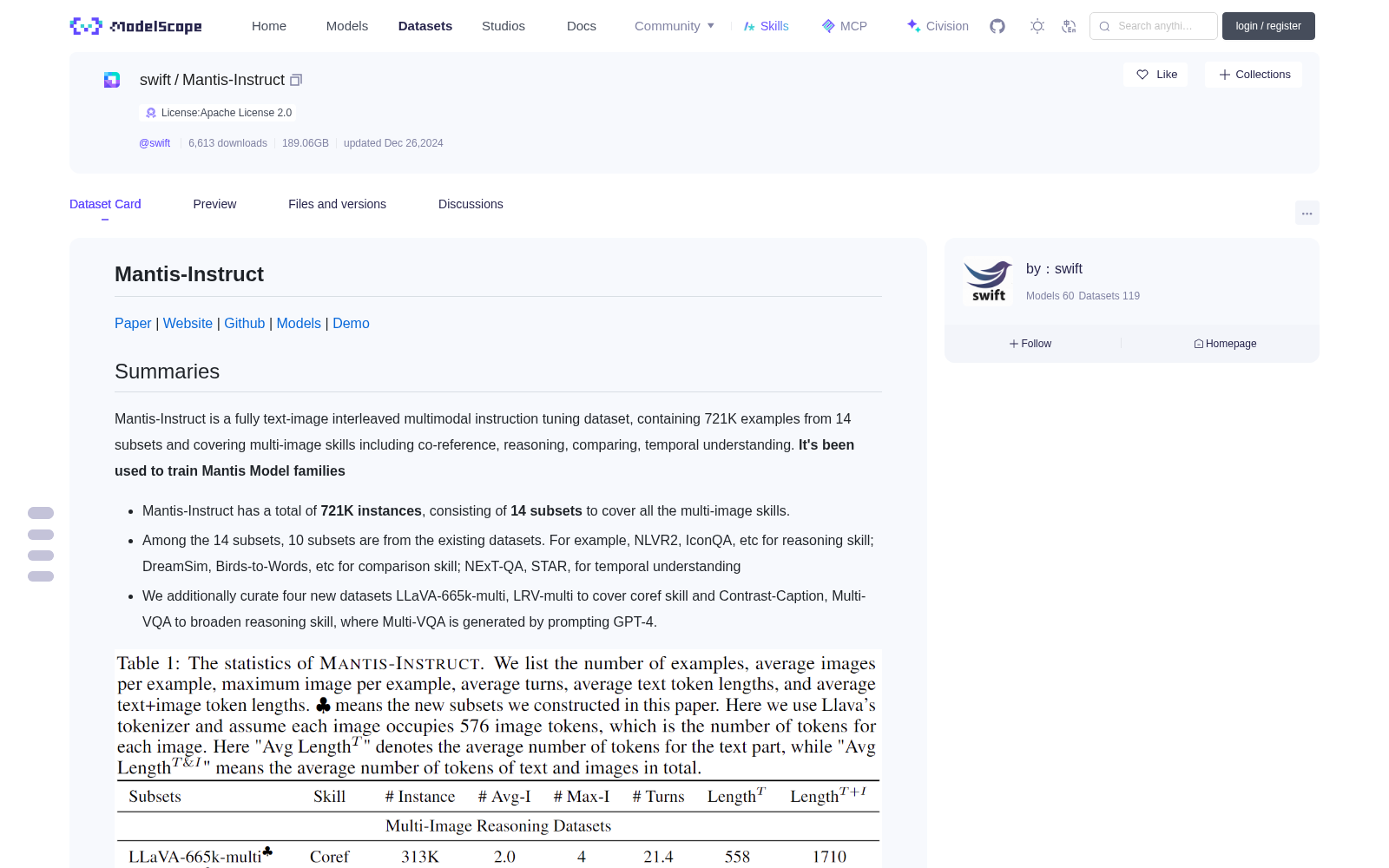Click the third outline bar on left
The width and height of the screenshot is (1389, 868).
coord(41,556)
